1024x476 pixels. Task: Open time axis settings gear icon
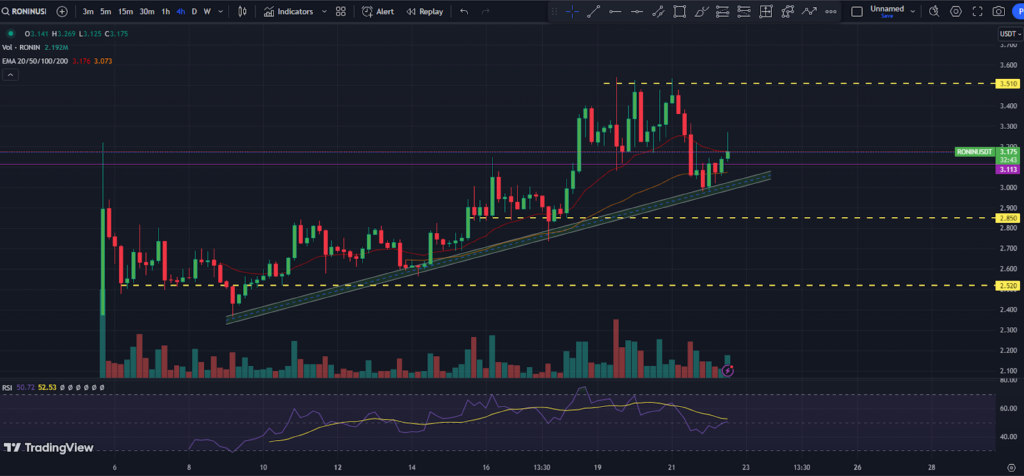[x=1010, y=468]
